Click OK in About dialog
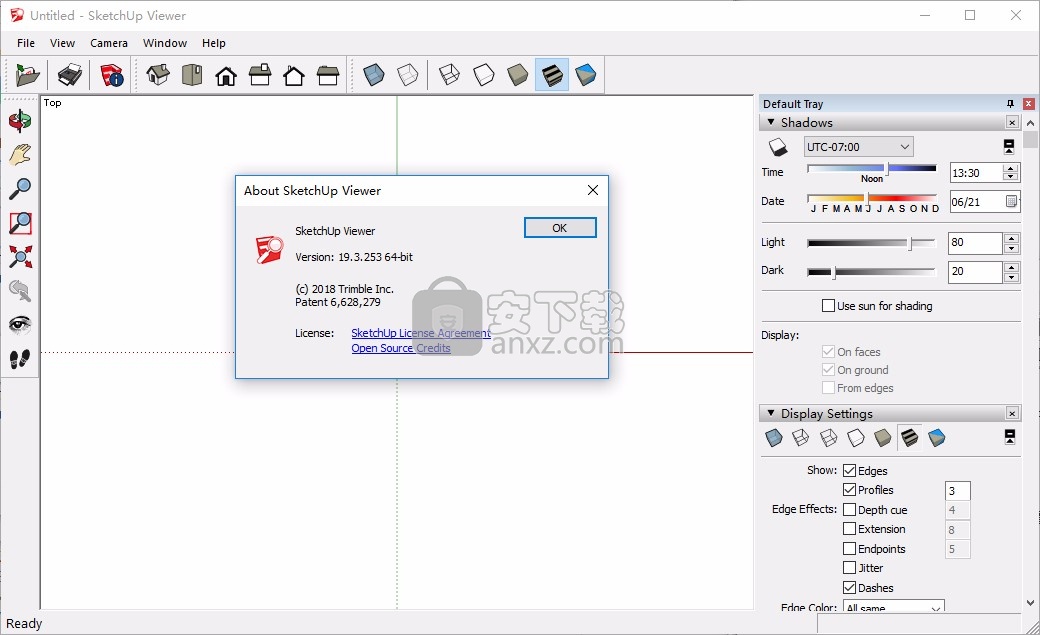 click(x=560, y=228)
